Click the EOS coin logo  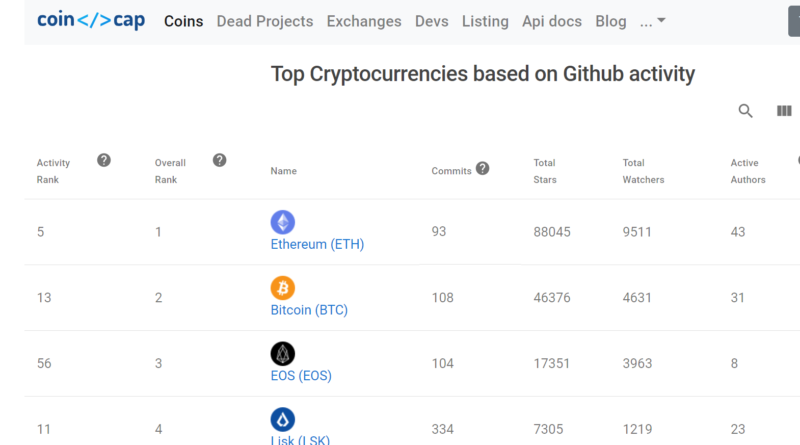[x=283, y=354]
